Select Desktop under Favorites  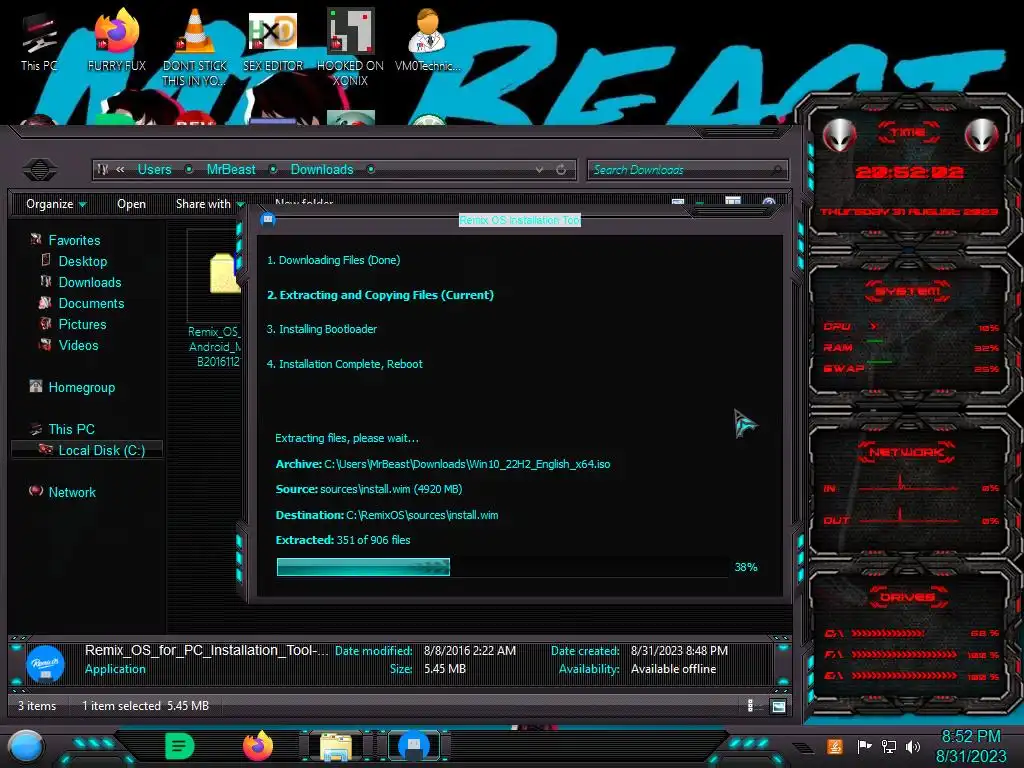83,261
